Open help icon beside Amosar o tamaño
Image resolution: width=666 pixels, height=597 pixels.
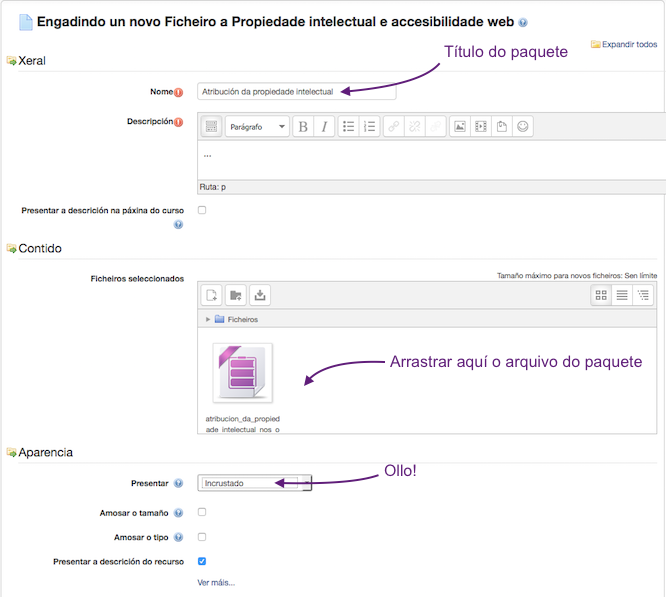[x=178, y=513]
